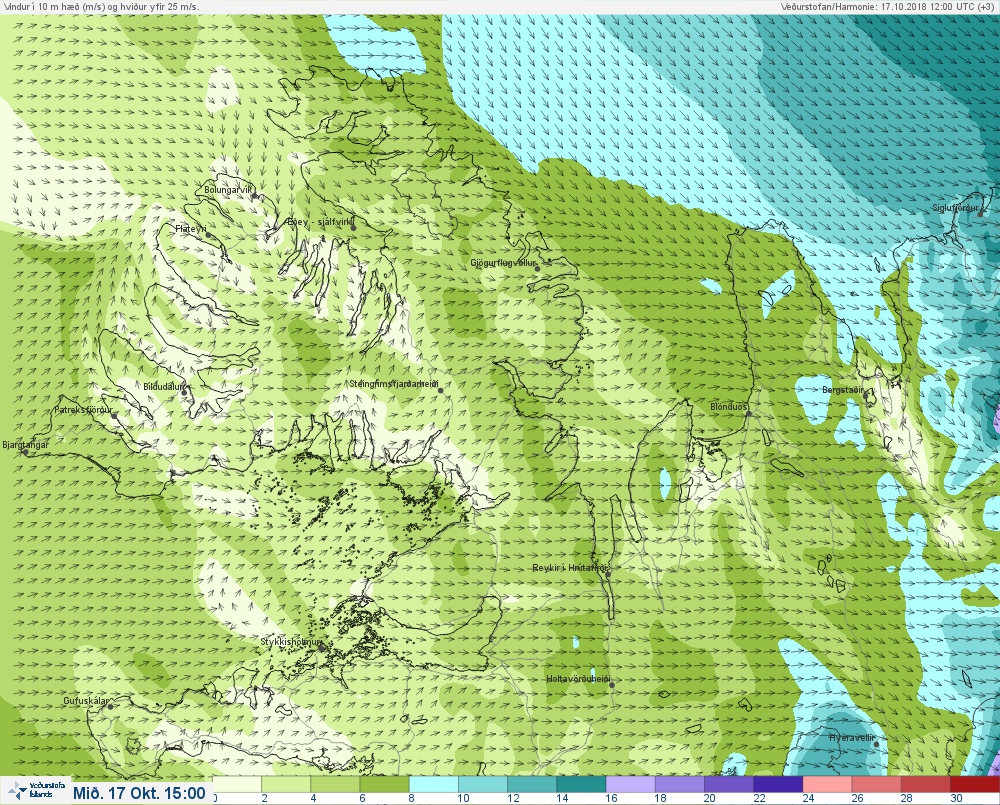Pick the light cyan 8–10 m/s legend swatch
Image resolution: width=1000 pixels, height=805 pixels.
pyautogui.click(x=433, y=784)
